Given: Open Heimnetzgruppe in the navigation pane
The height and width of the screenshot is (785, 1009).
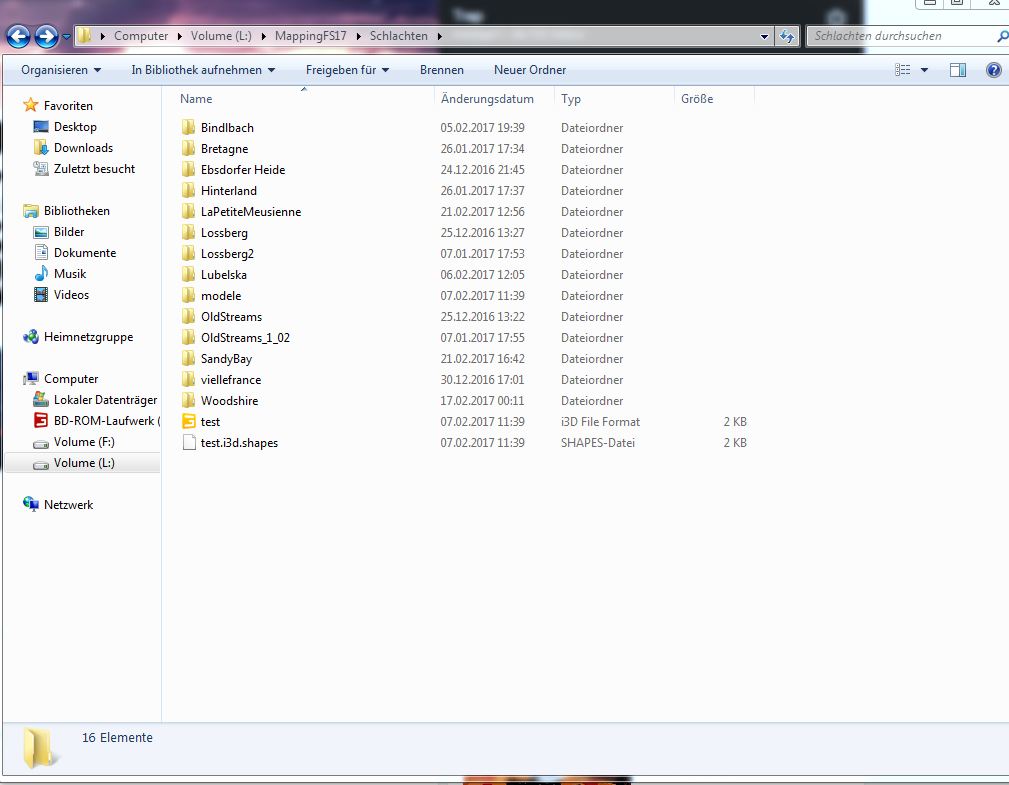Looking at the screenshot, I should tap(88, 337).
